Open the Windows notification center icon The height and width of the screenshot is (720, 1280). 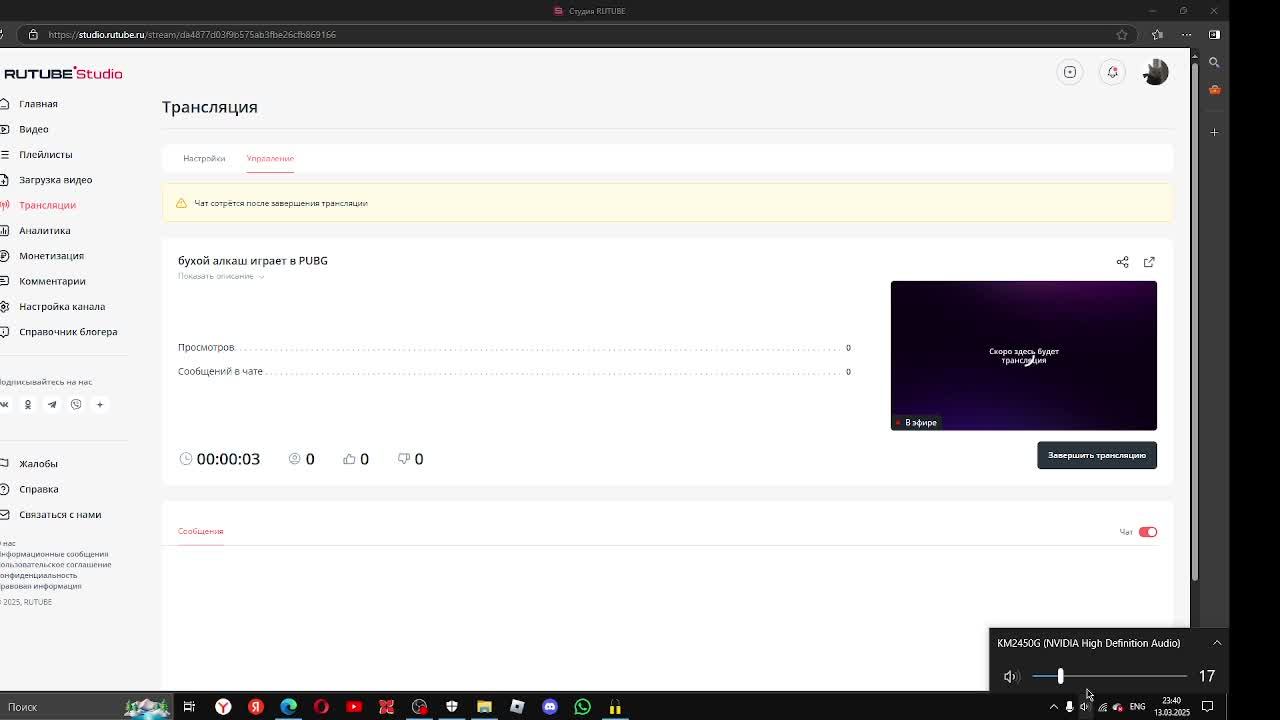[x=1207, y=707]
